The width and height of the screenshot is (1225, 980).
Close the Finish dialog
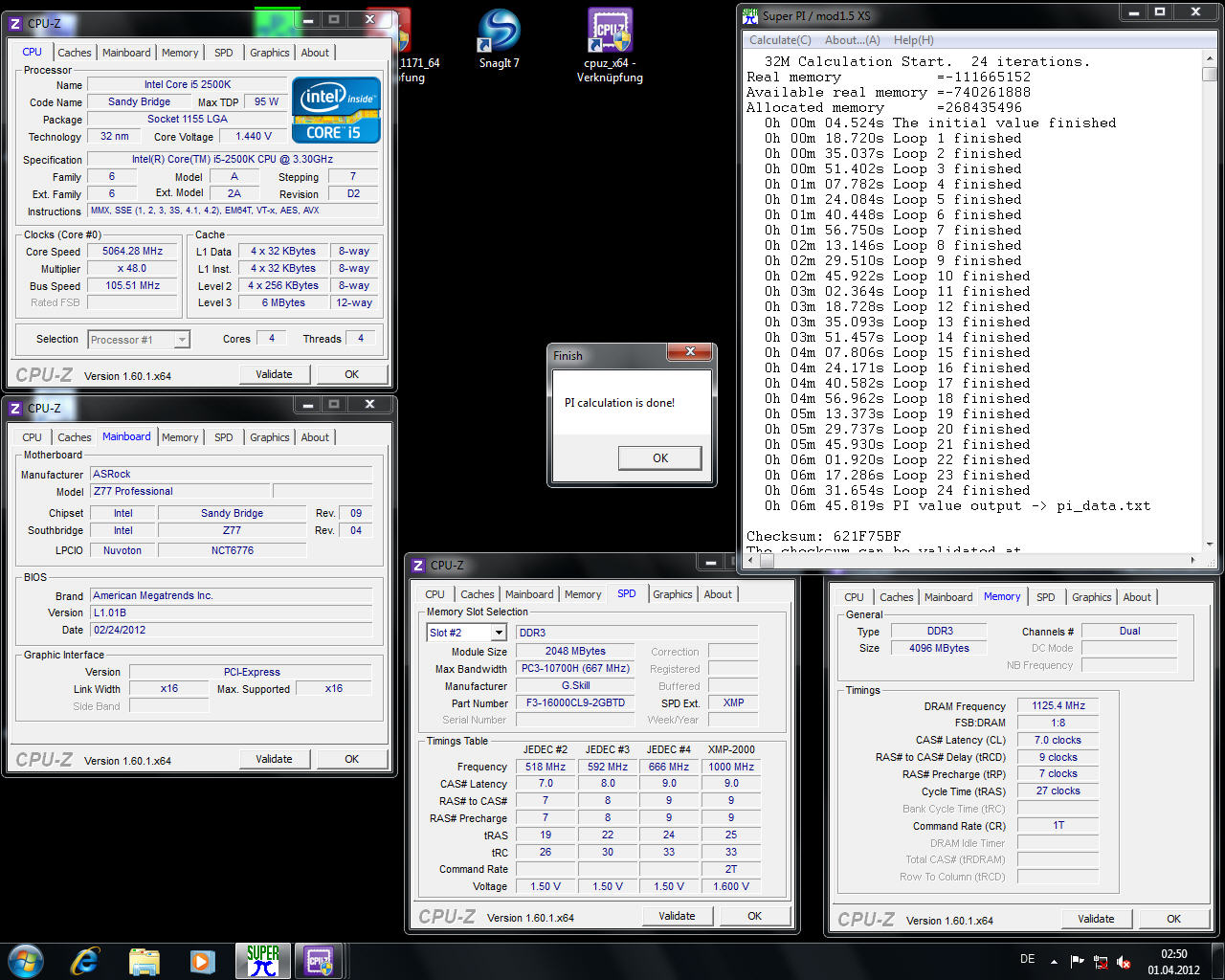[x=689, y=353]
